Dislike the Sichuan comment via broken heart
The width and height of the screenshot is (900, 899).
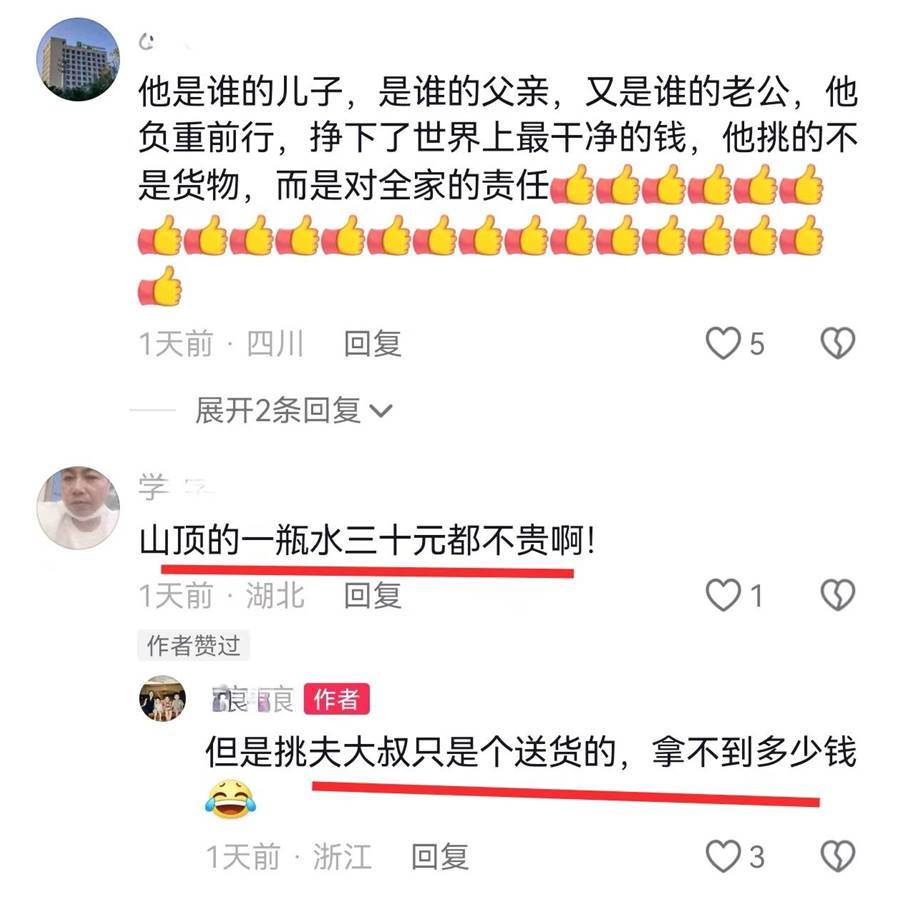837,343
